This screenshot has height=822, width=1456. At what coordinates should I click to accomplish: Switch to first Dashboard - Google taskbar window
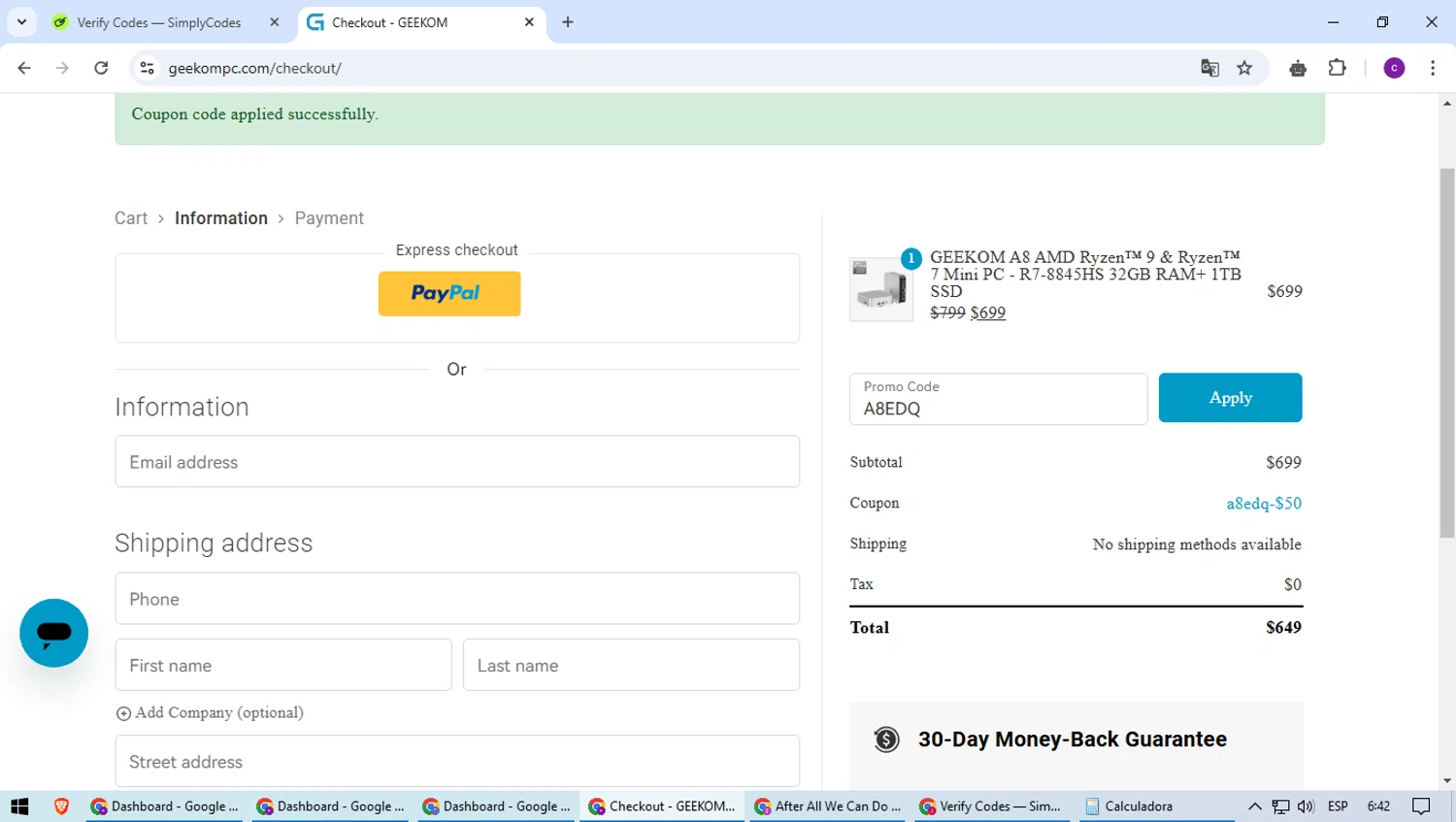(x=164, y=806)
